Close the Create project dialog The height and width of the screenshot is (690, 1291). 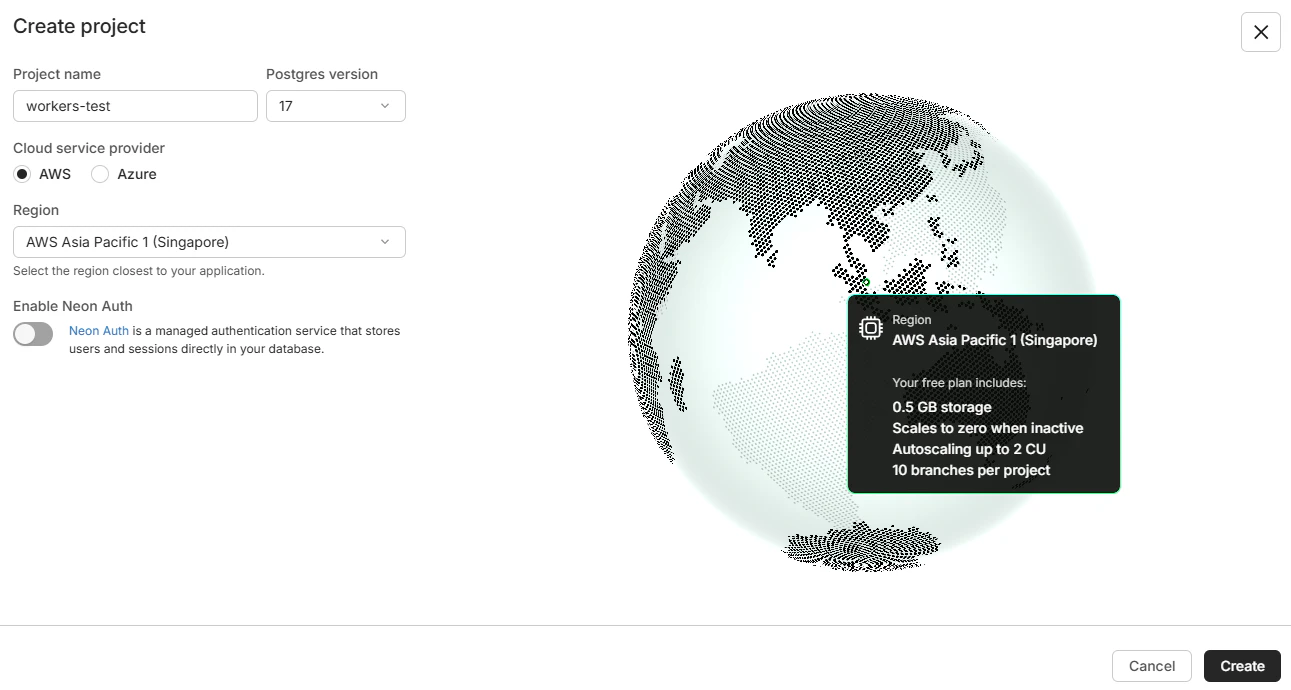[x=1260, y=32]
